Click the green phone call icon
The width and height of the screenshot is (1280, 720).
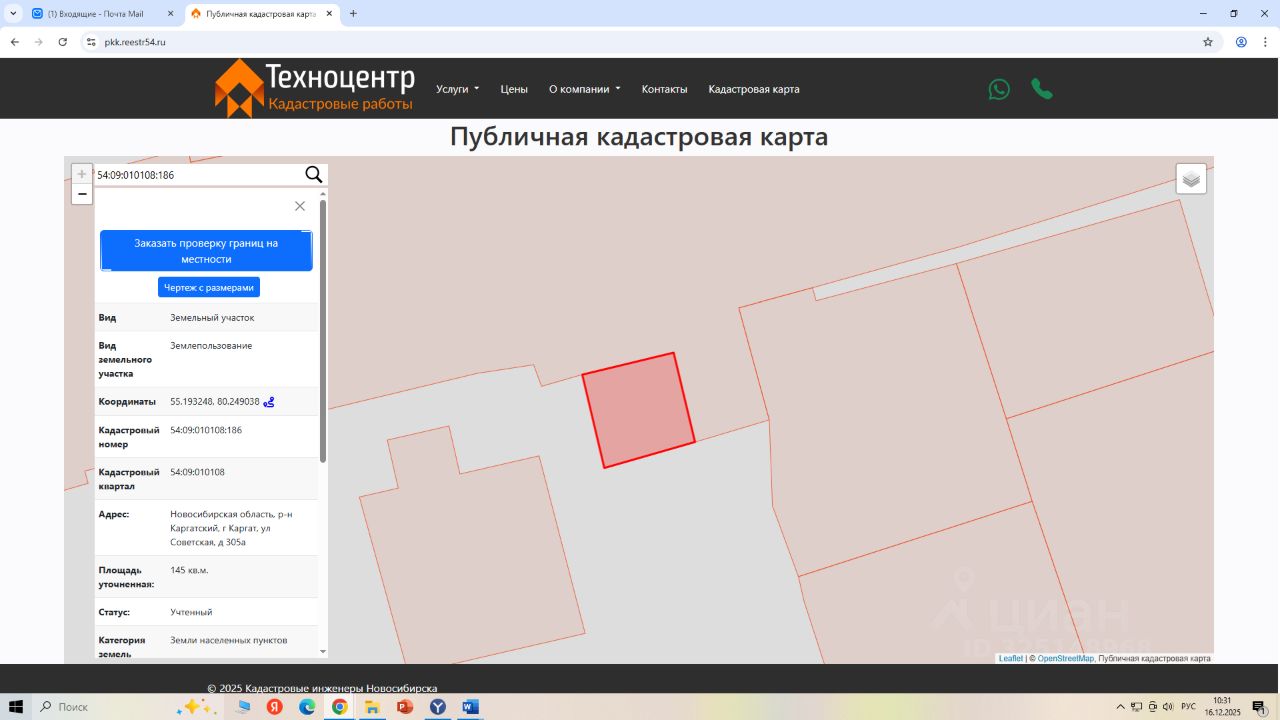coord(1042,89)
